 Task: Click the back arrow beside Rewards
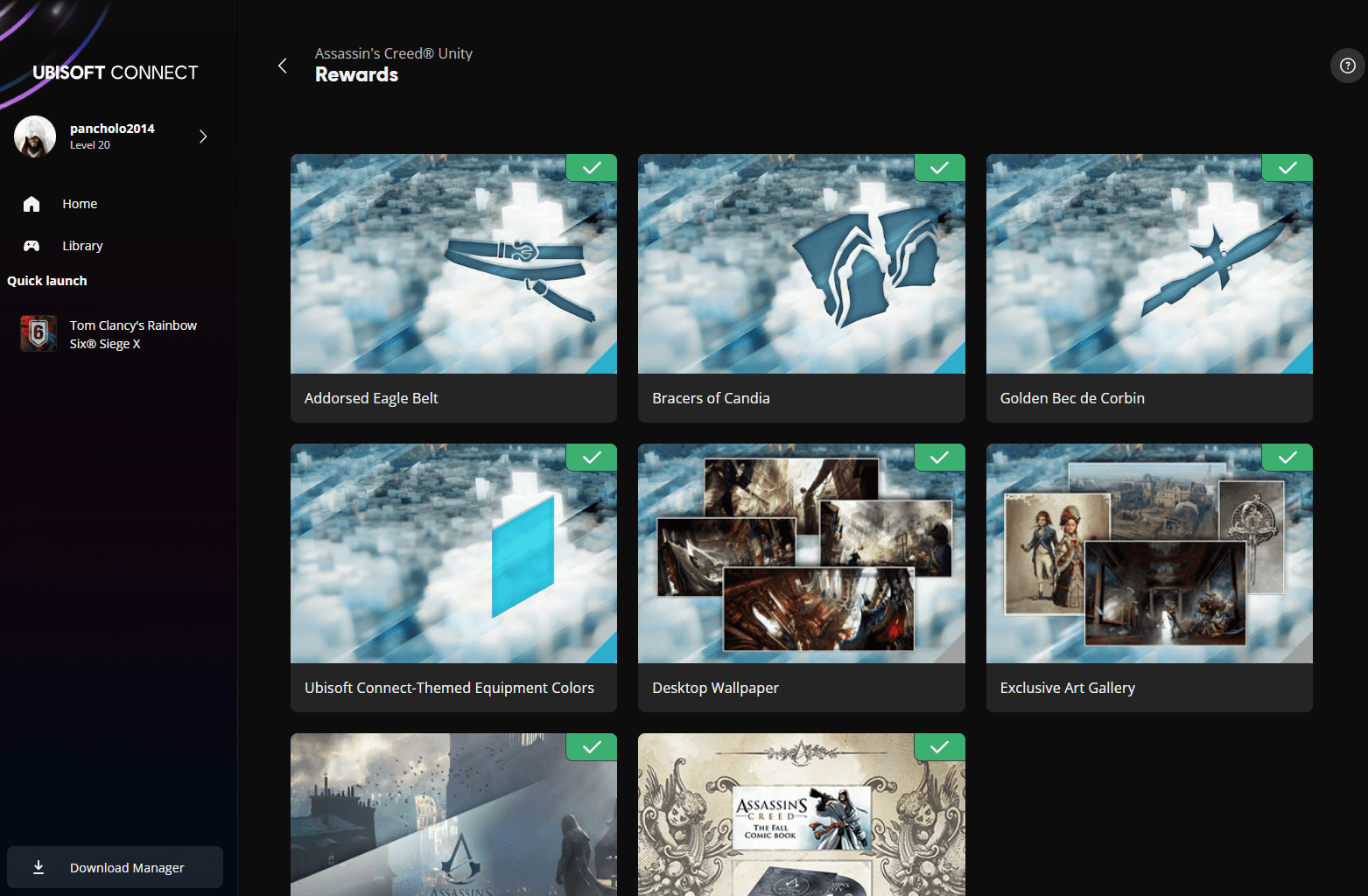[282, 66]
